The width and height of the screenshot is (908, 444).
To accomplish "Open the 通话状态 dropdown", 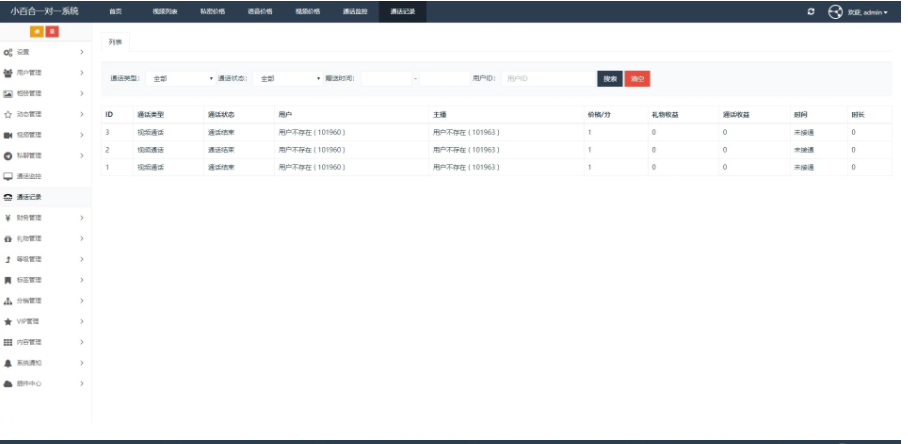I will pos(288,79).
